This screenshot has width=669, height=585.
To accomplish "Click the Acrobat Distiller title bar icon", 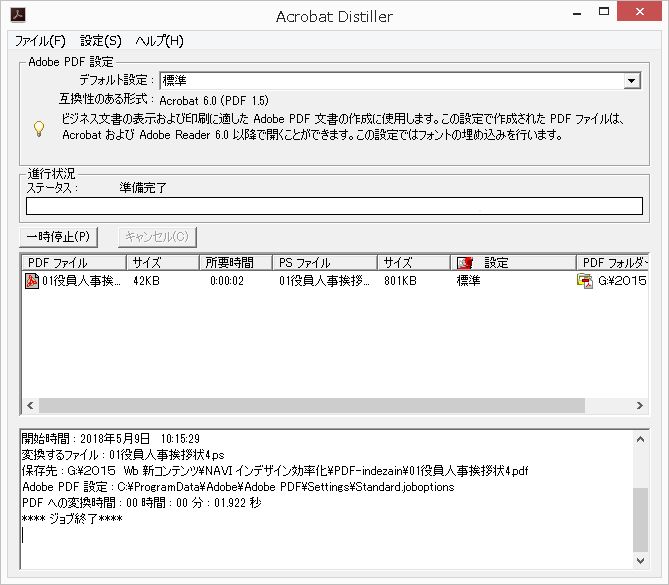I will point(18,15).
